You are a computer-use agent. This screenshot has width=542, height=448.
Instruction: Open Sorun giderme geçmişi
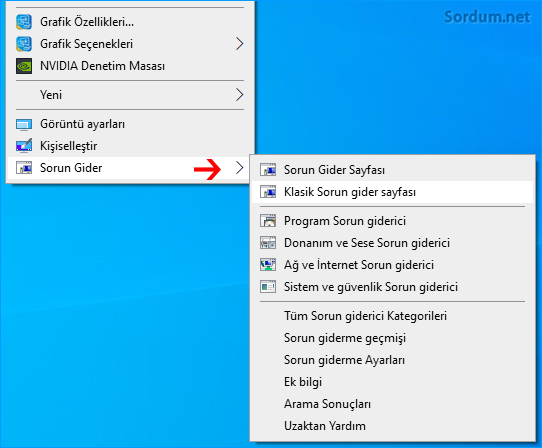392,338
